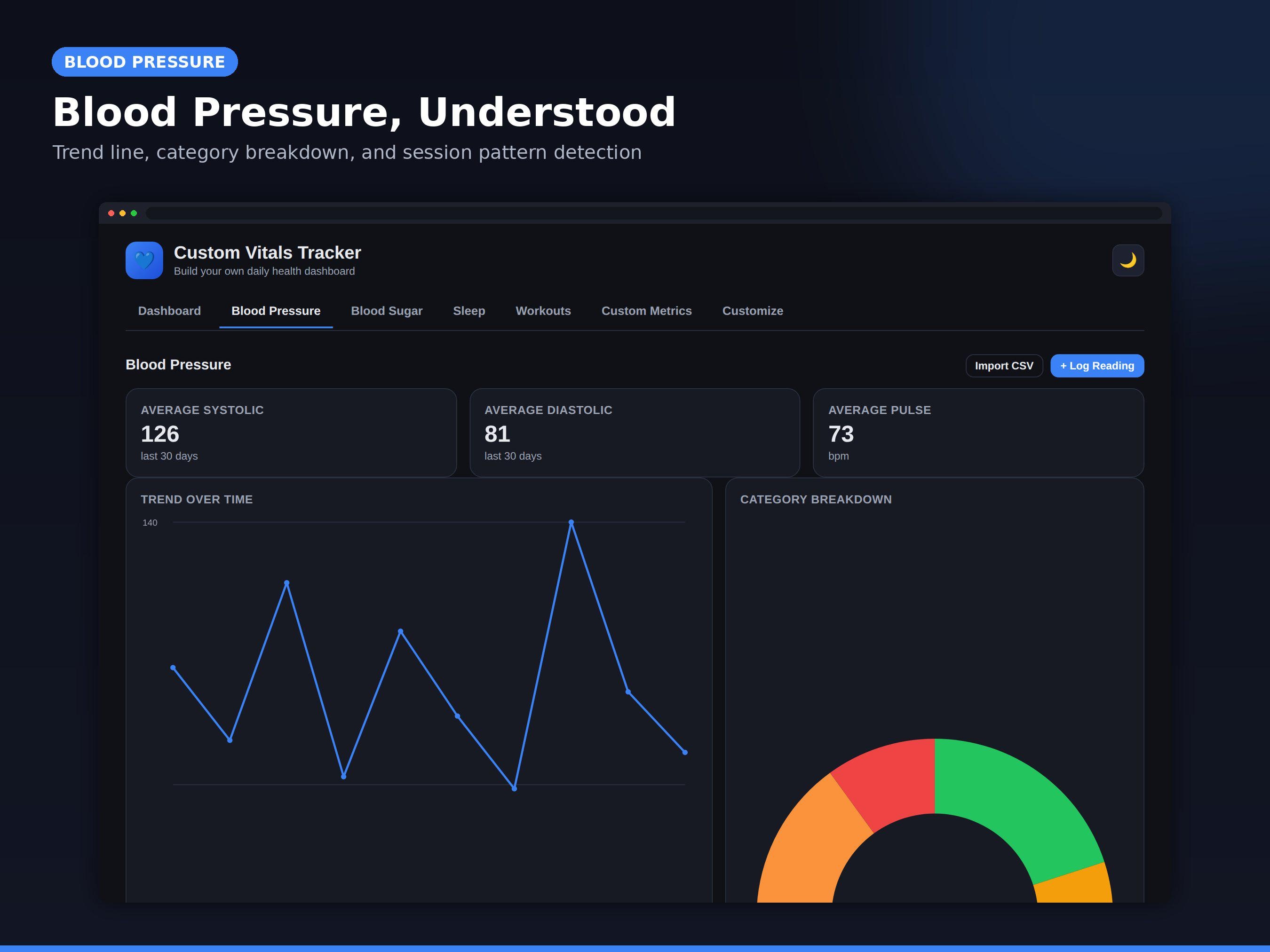Image resolution: width=1270 pixels, height=952 pixels.
Task: Click the blue heart app logo
Action: 144,260
